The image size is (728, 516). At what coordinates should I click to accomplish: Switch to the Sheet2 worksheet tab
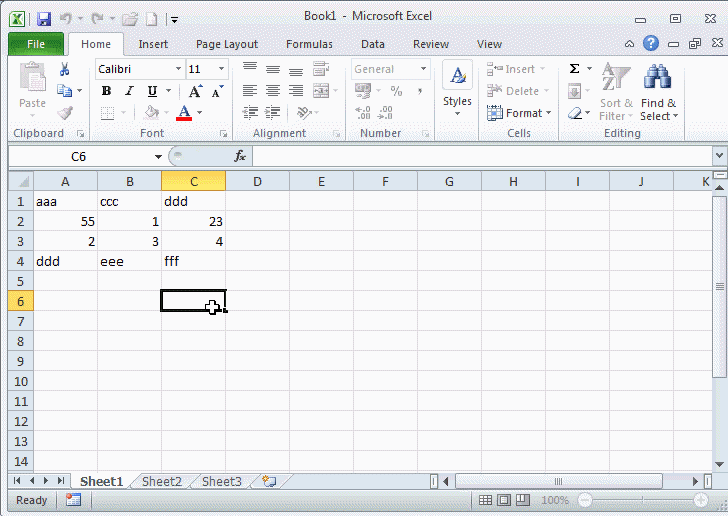(161, 481)
